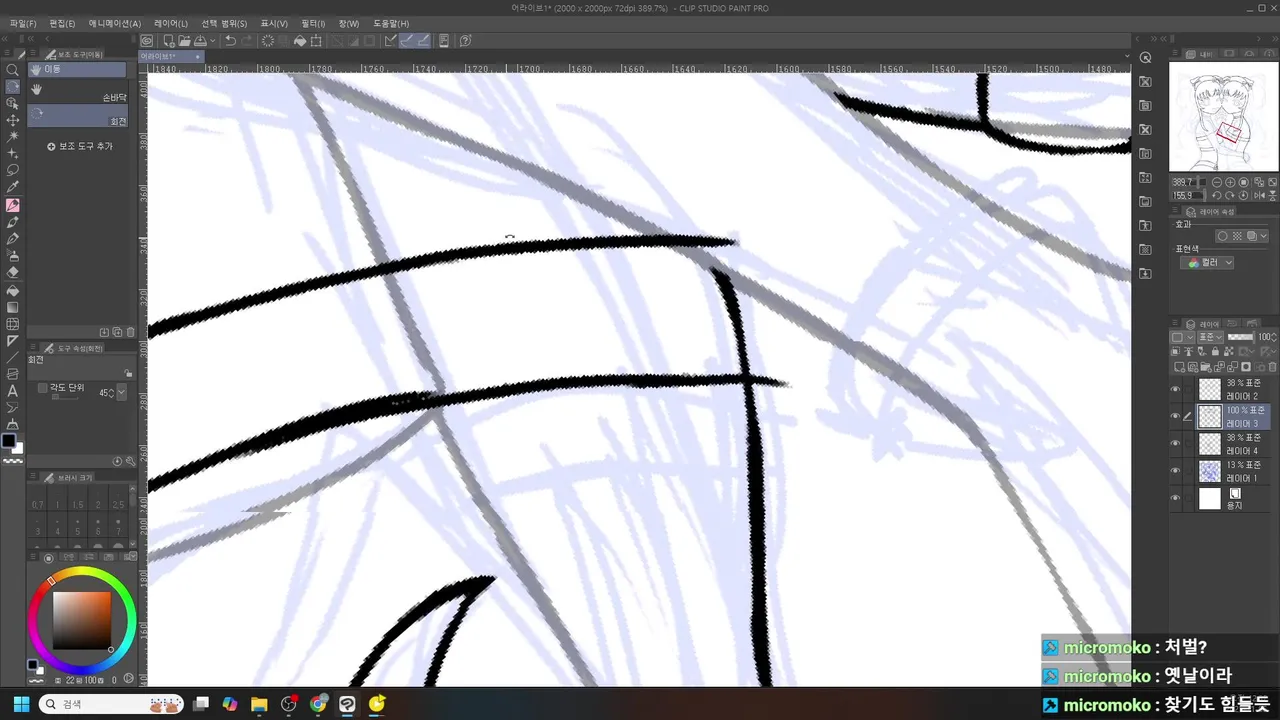Open Chrome from the Windows taskbar
The width and height of the screenshot is (1280, 720).
[x=318, y=704]
